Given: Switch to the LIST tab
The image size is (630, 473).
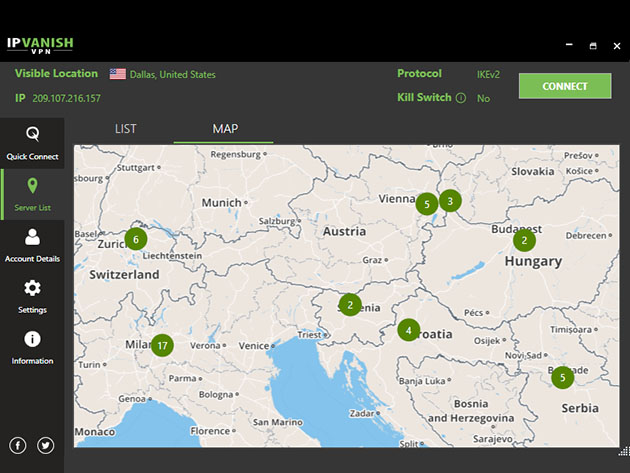Looking at the screenshot, I should tap(125, 129).
